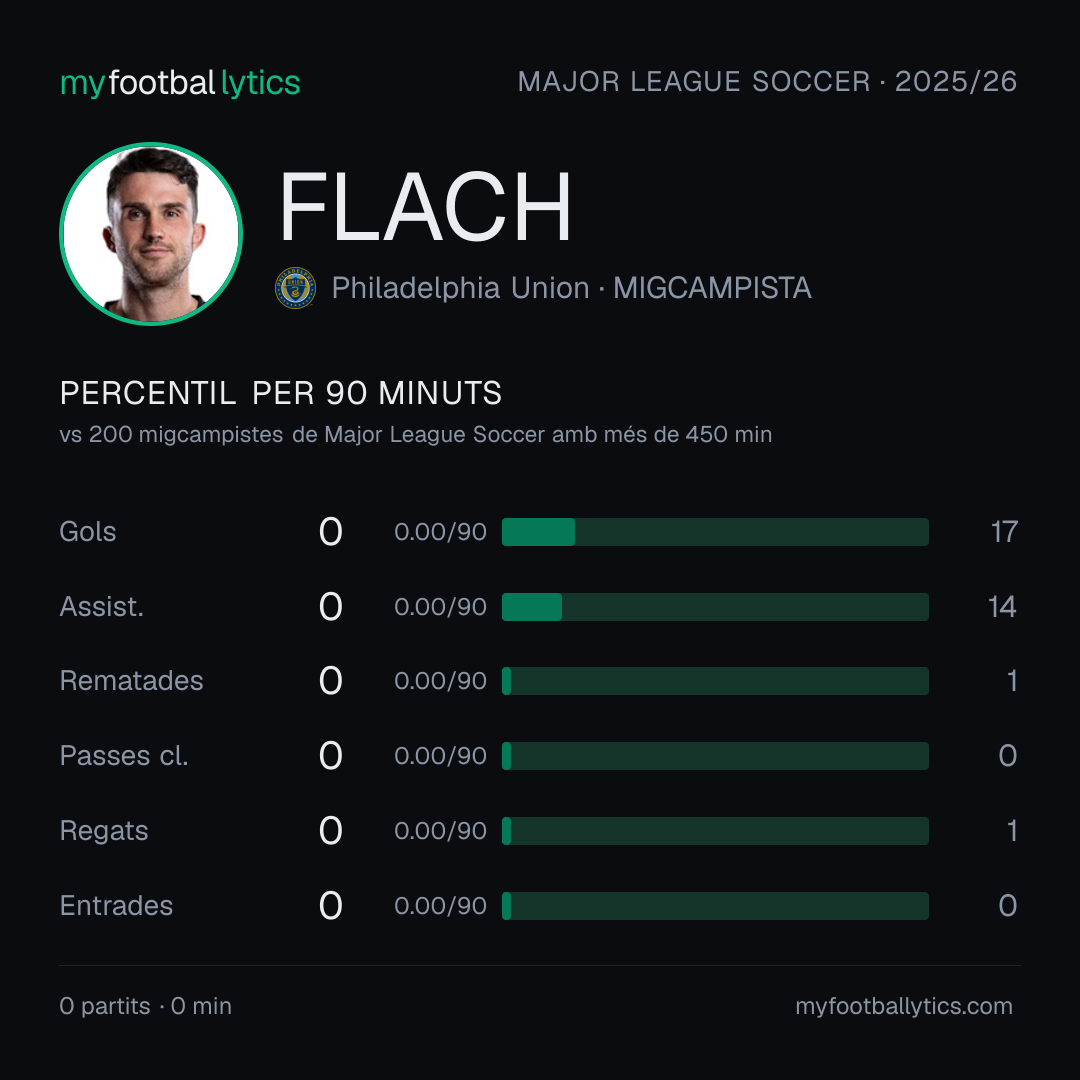Click the Percentil per 90 minuts heading
This screenshot has width=1080, height=1080.
tap(280, 393)
